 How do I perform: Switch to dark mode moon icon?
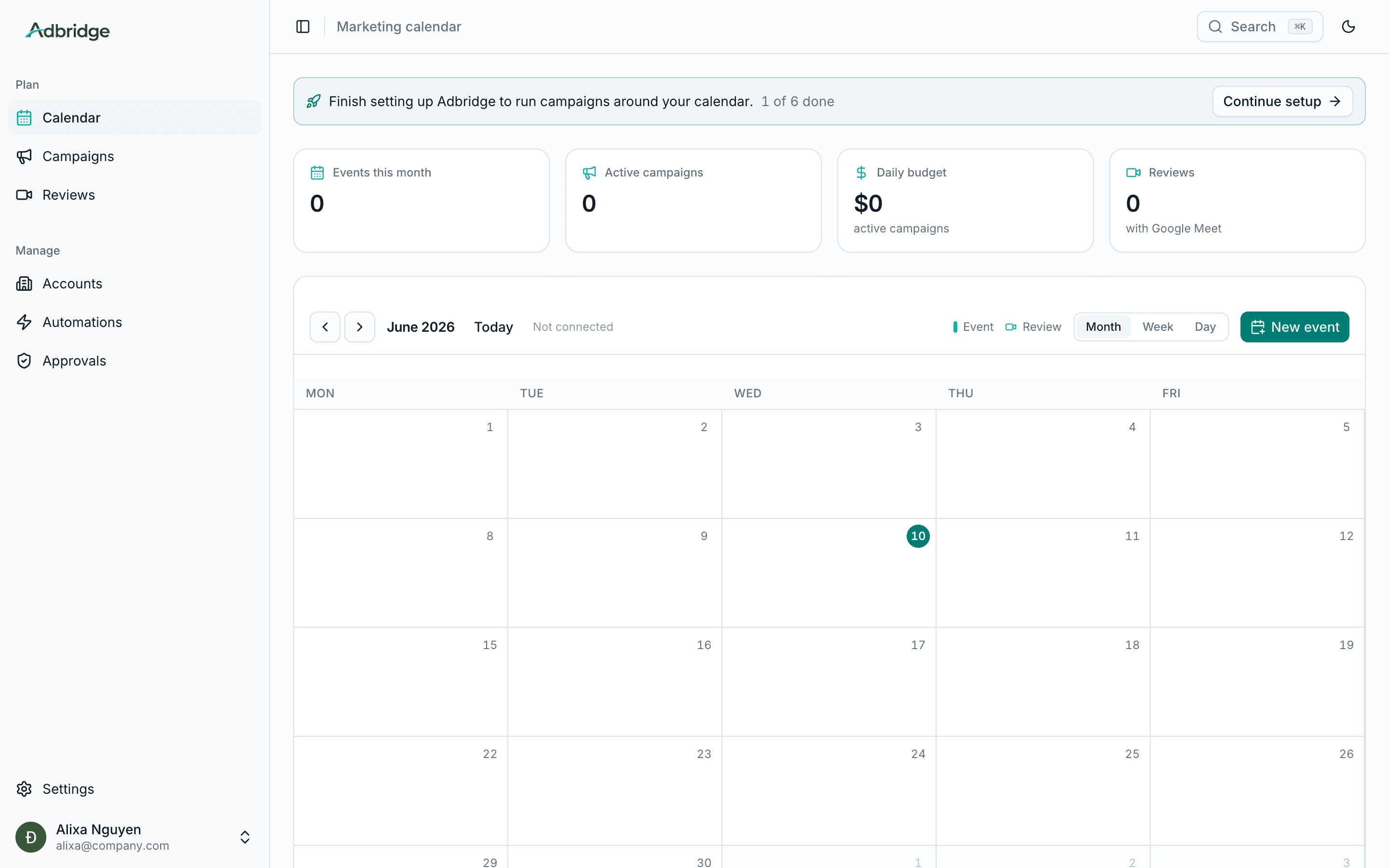point(1348,27)
